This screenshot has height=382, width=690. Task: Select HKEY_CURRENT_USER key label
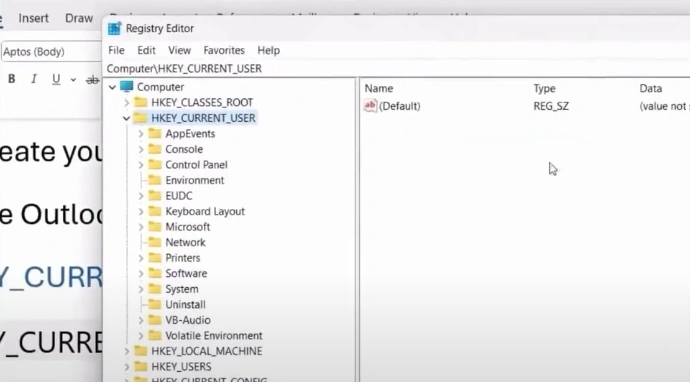click(x=203, y=118)
